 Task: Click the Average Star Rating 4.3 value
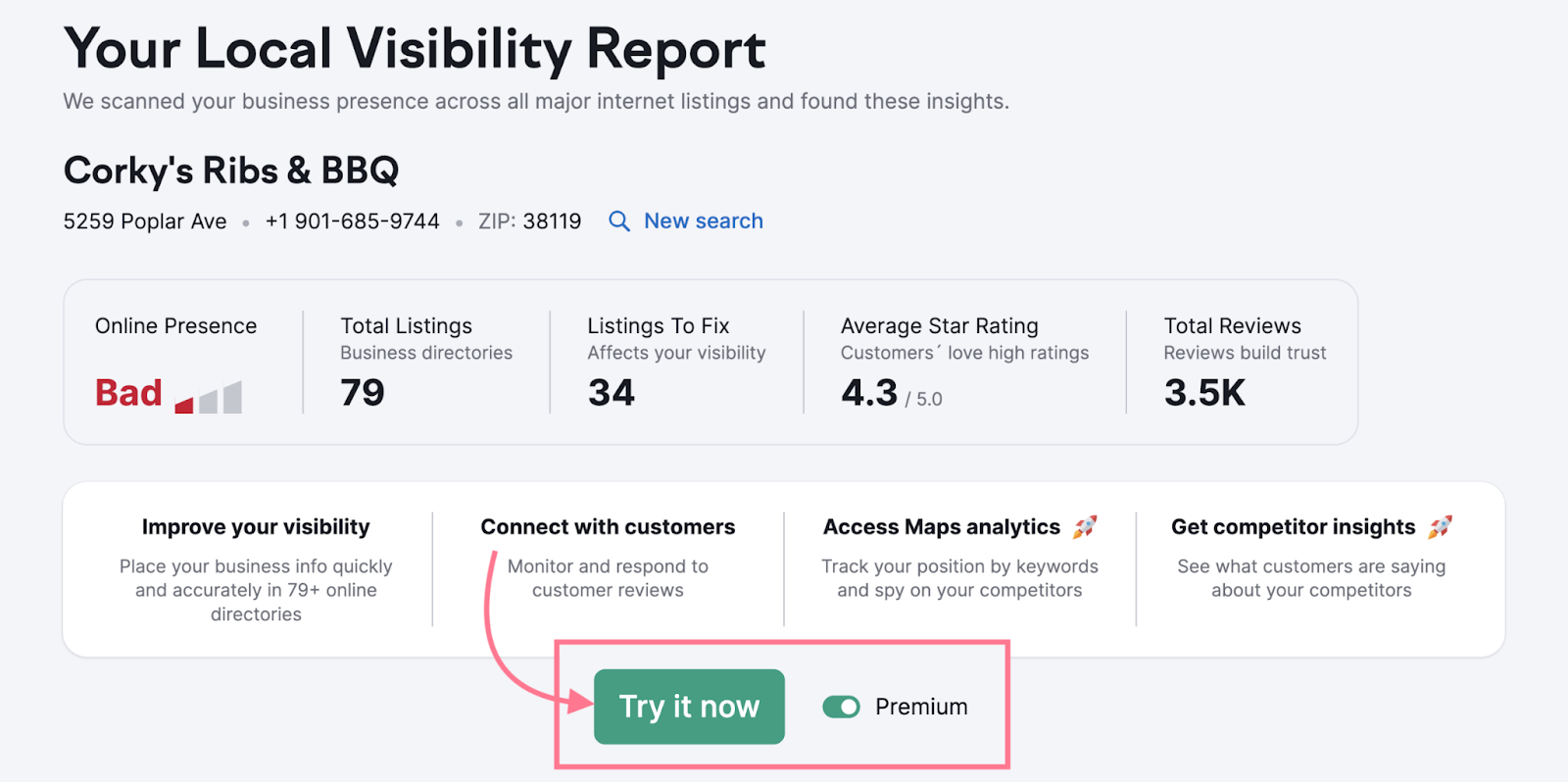pos(869,393)
